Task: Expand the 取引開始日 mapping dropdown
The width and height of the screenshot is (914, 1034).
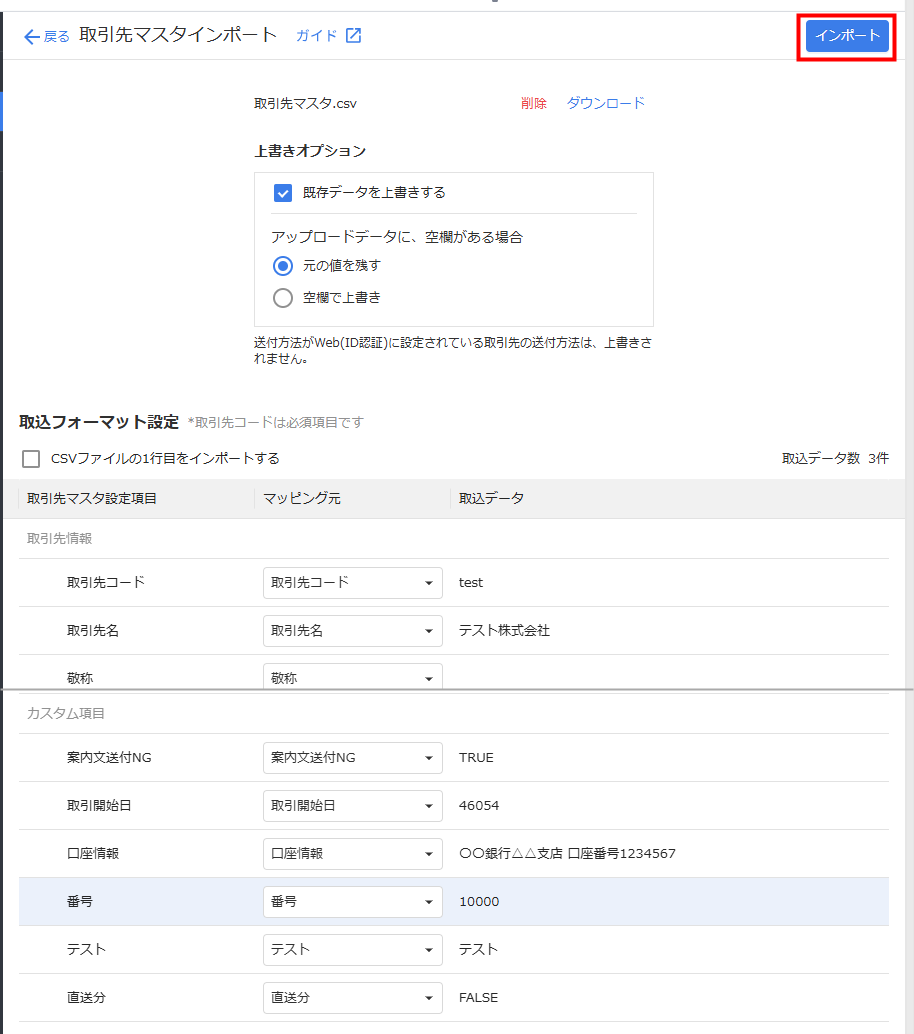Action: [352, 806]
